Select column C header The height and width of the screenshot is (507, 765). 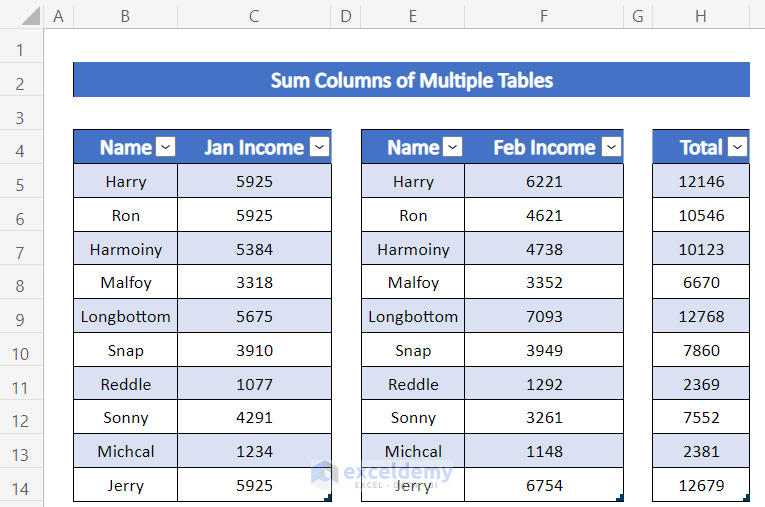click(254, 14)
